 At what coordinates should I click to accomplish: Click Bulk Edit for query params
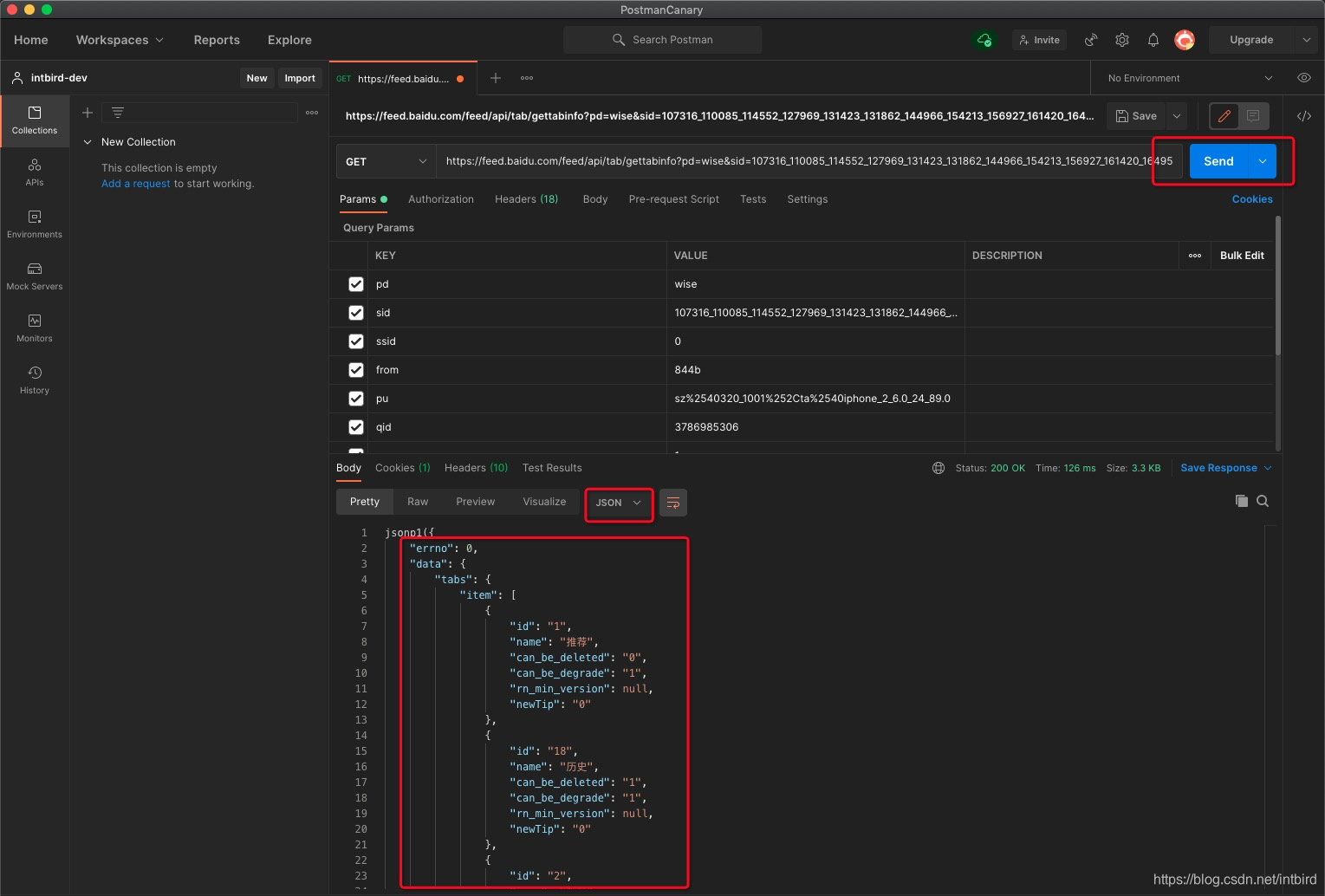[1242, 256]
